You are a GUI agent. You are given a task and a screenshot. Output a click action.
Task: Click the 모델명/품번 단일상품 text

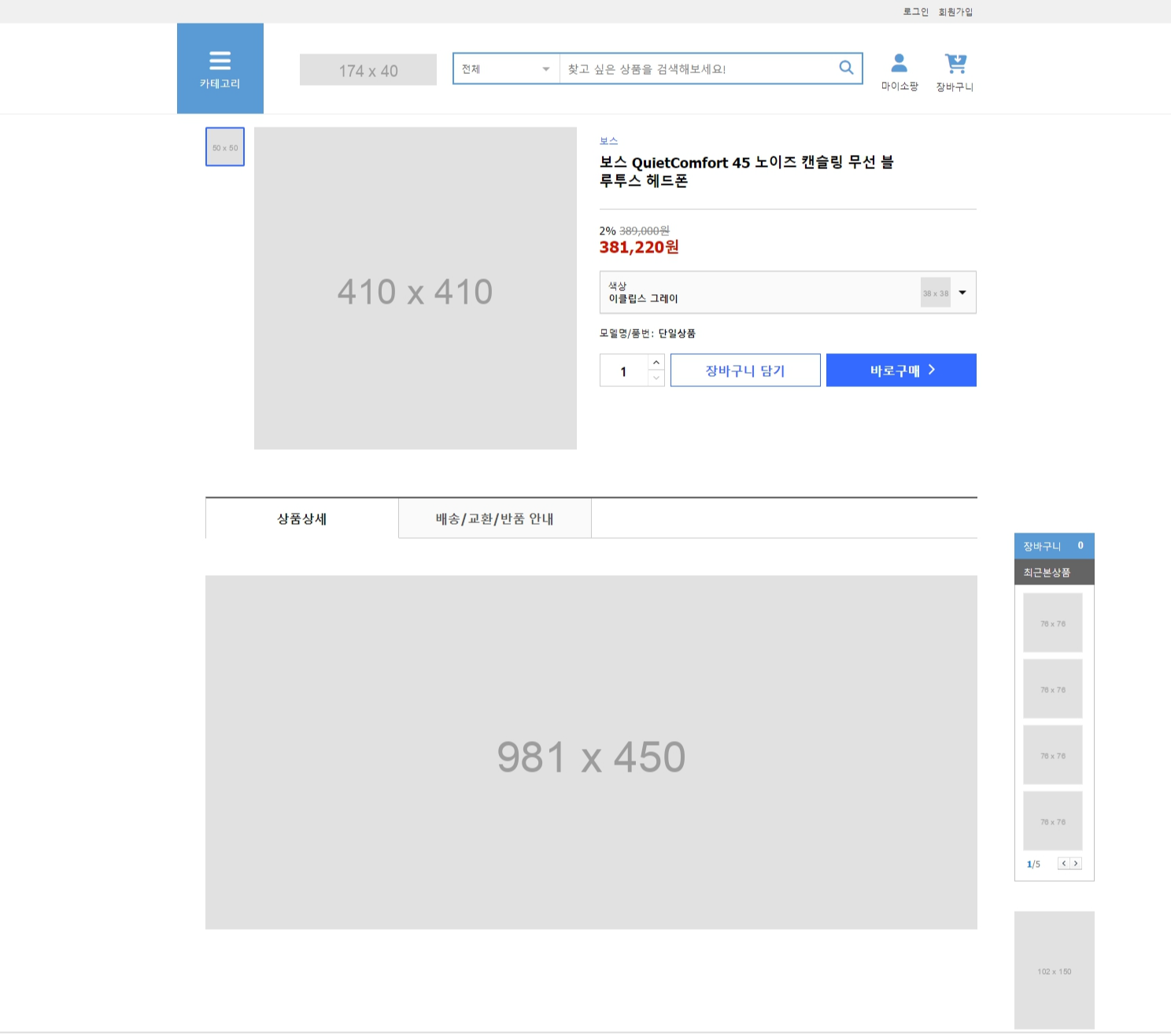pyautogui.click(x=648, y=334)
